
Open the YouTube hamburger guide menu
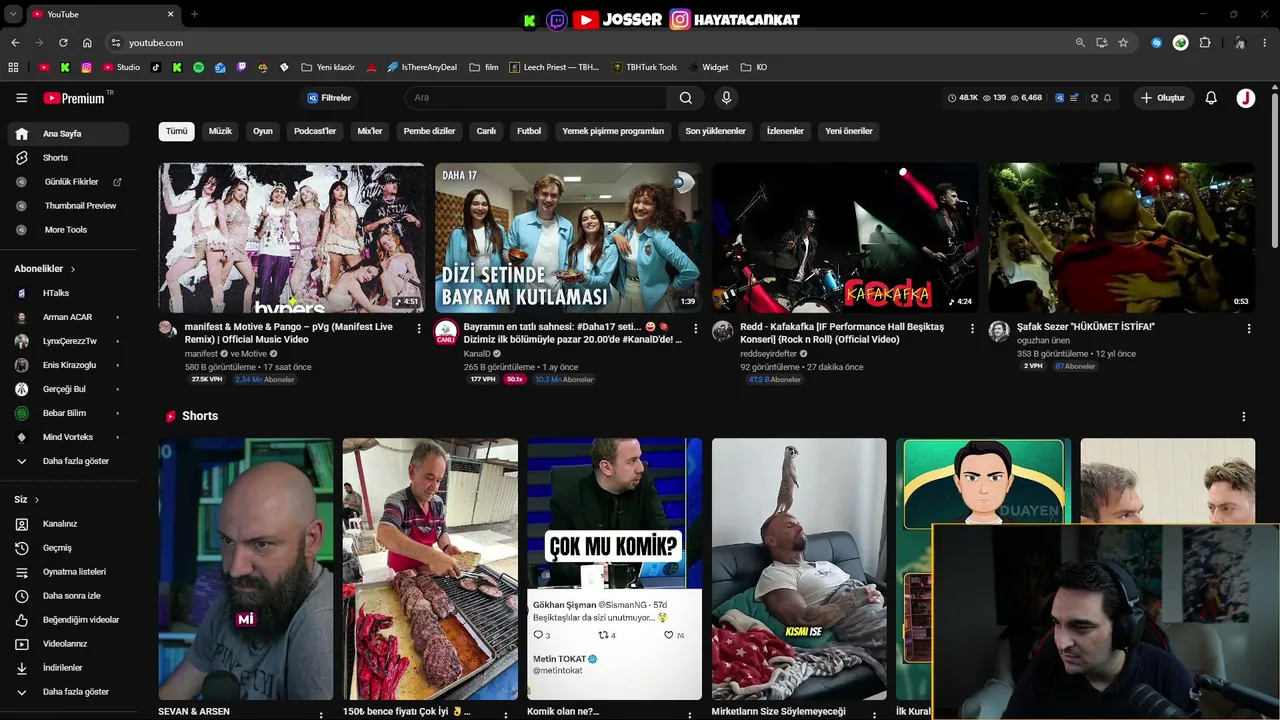pos(21,98)
